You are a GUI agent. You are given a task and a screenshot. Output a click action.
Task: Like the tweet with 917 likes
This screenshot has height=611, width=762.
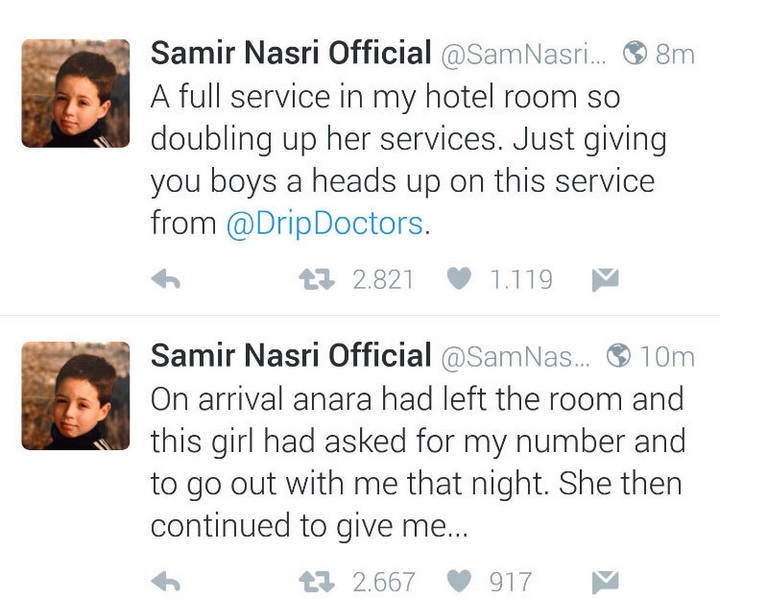(x=459, y=581)
